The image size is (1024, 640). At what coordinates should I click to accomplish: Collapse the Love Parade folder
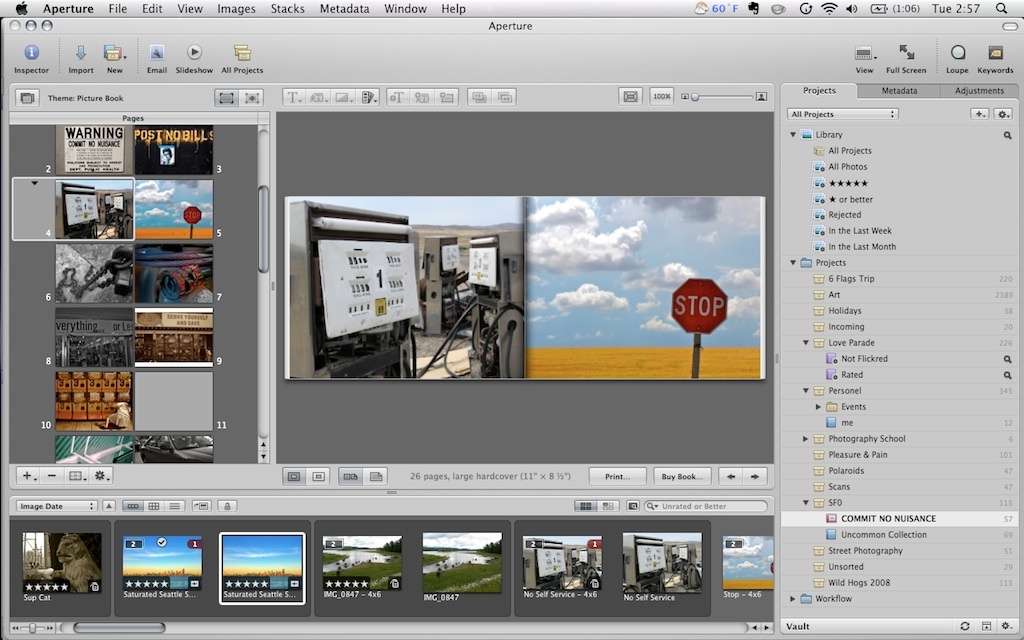click(x=806, y=343)
